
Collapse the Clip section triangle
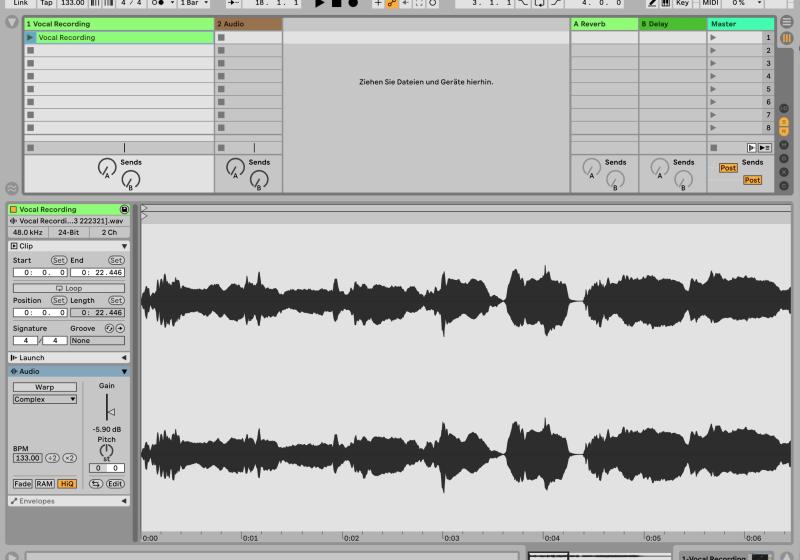pos(124,246)
